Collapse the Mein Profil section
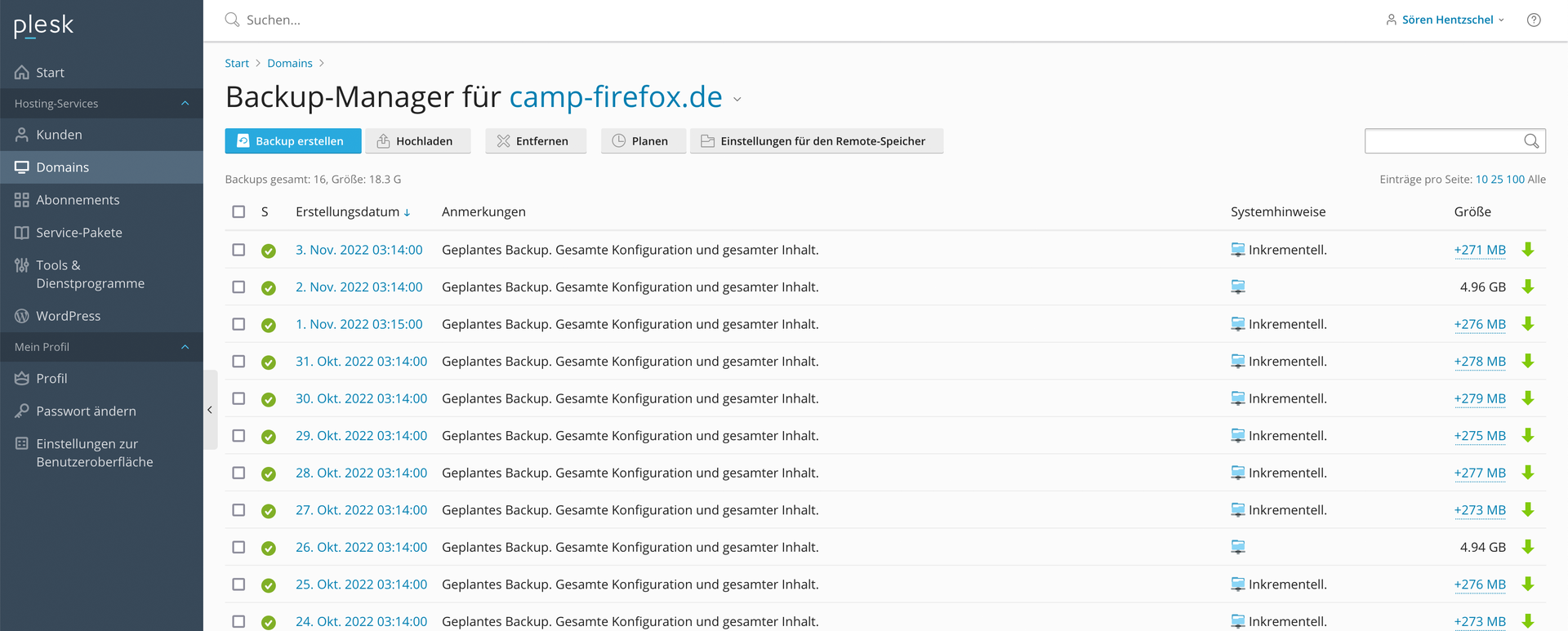The image size is (1568, 631). (x=185, y=347)
